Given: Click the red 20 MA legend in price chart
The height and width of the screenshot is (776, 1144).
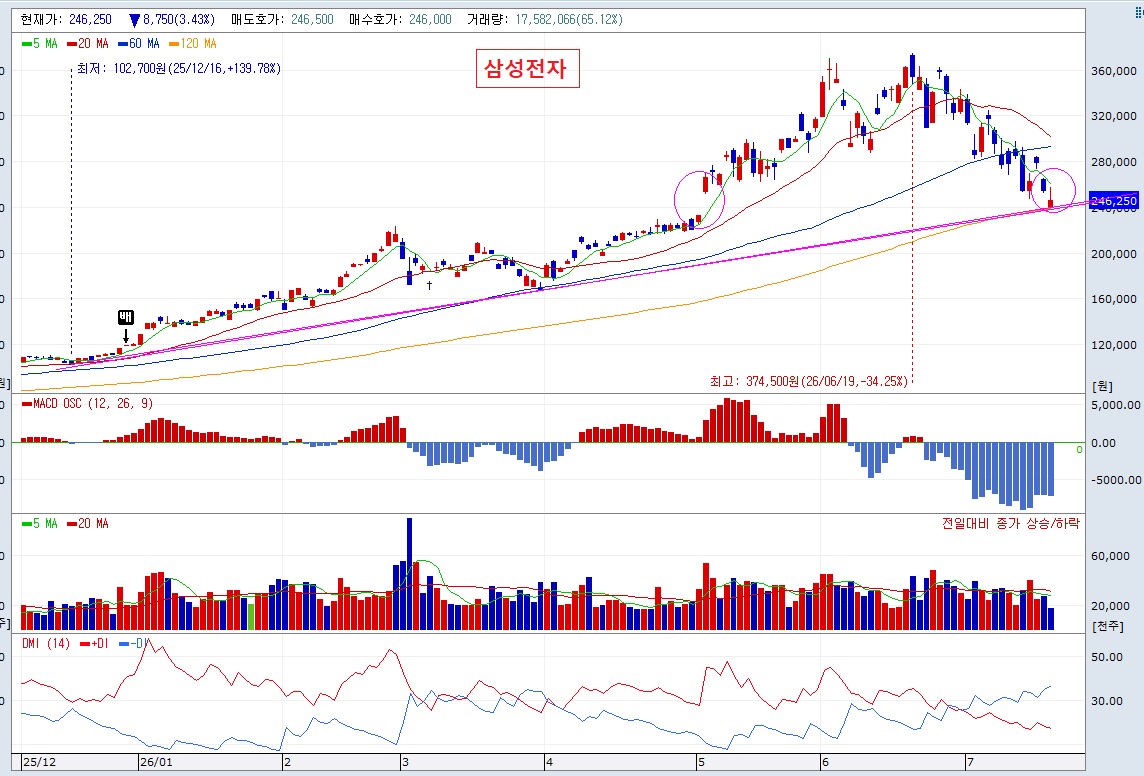Looking at the screenshot, I should tap(88, 44).
